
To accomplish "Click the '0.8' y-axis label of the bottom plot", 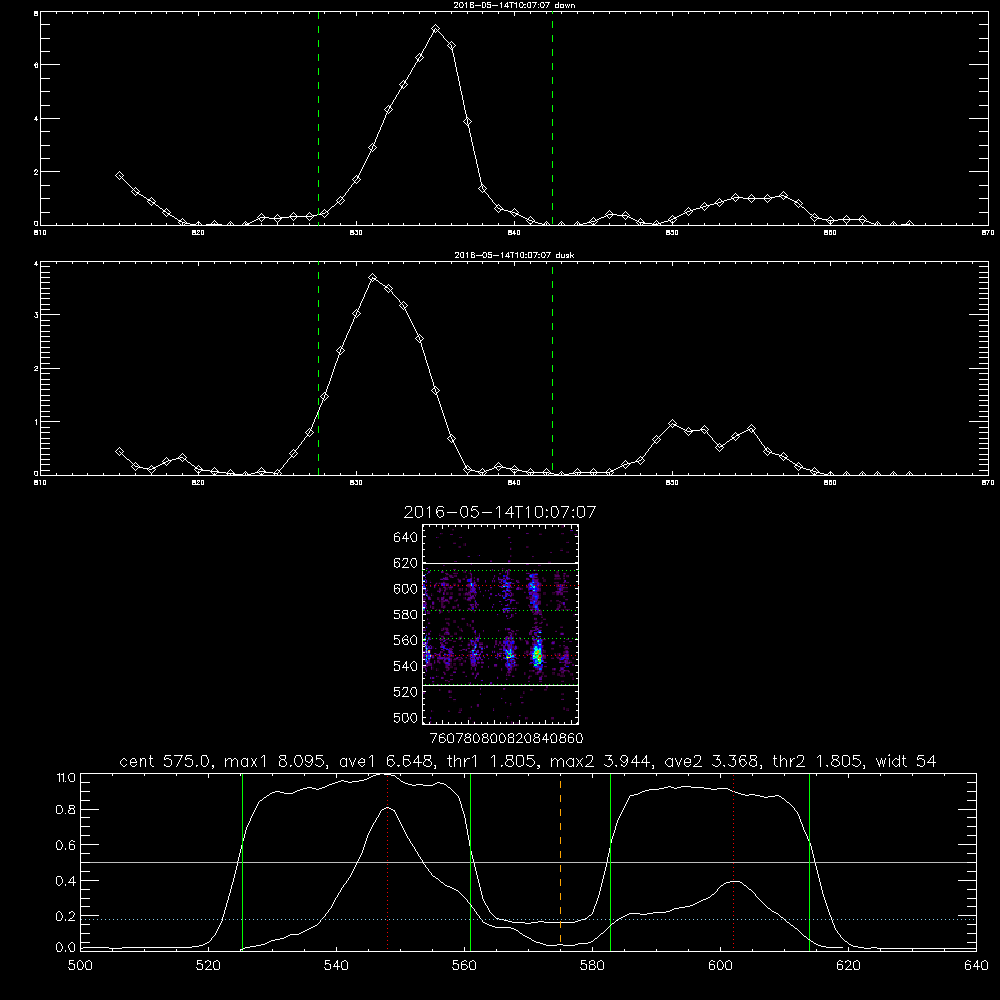I will pos(66,809).
